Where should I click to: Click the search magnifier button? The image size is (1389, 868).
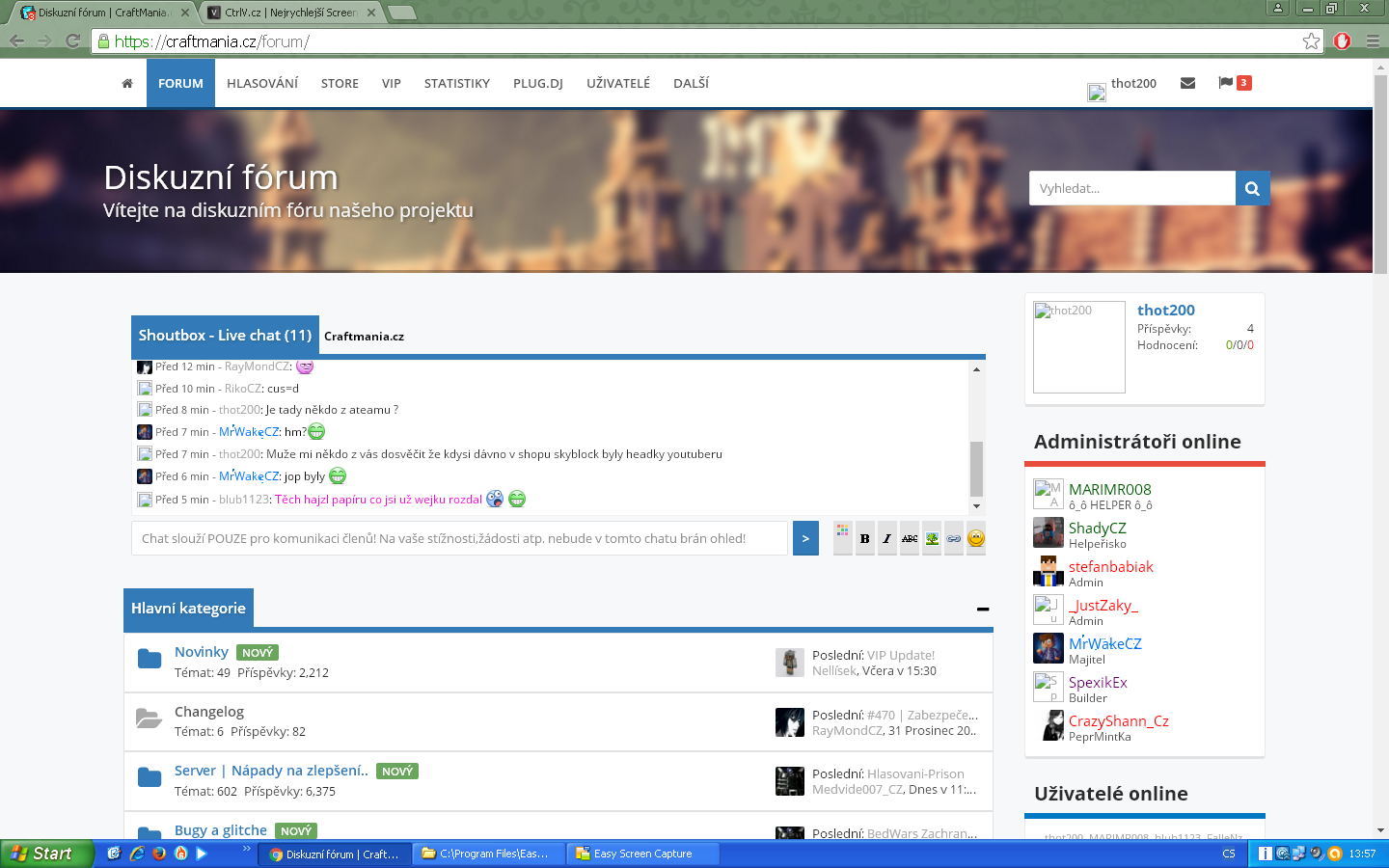[x=1252, y=188]
